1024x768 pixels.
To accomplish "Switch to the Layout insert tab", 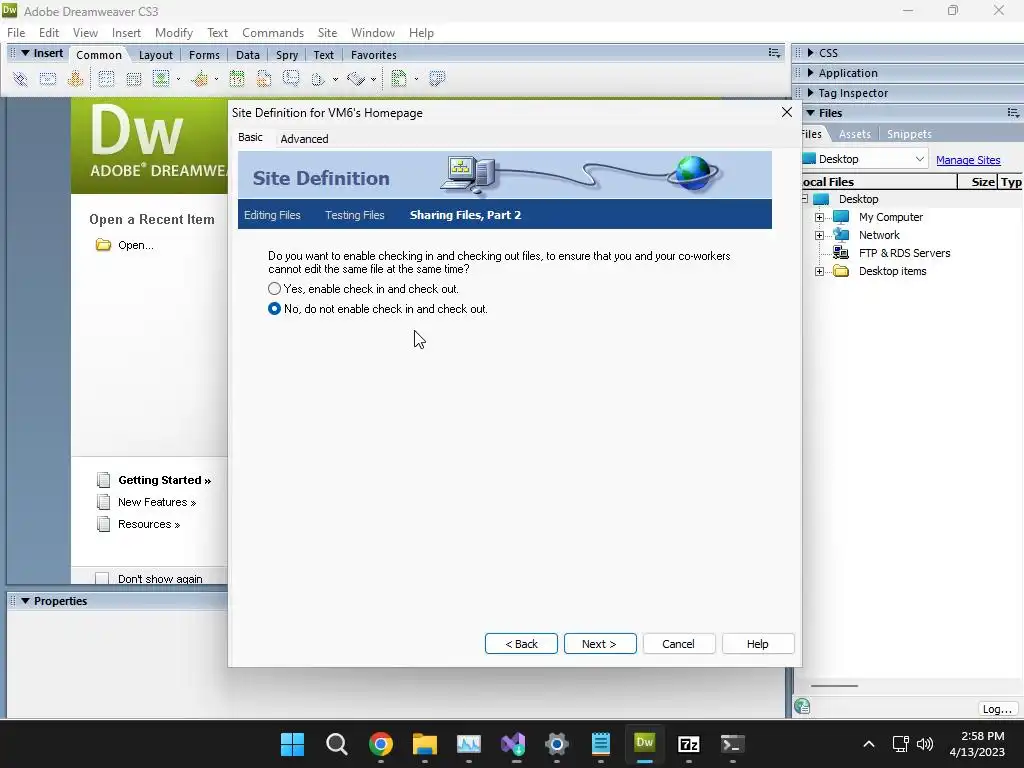I will pyautogui.click(x=155, y=55).
